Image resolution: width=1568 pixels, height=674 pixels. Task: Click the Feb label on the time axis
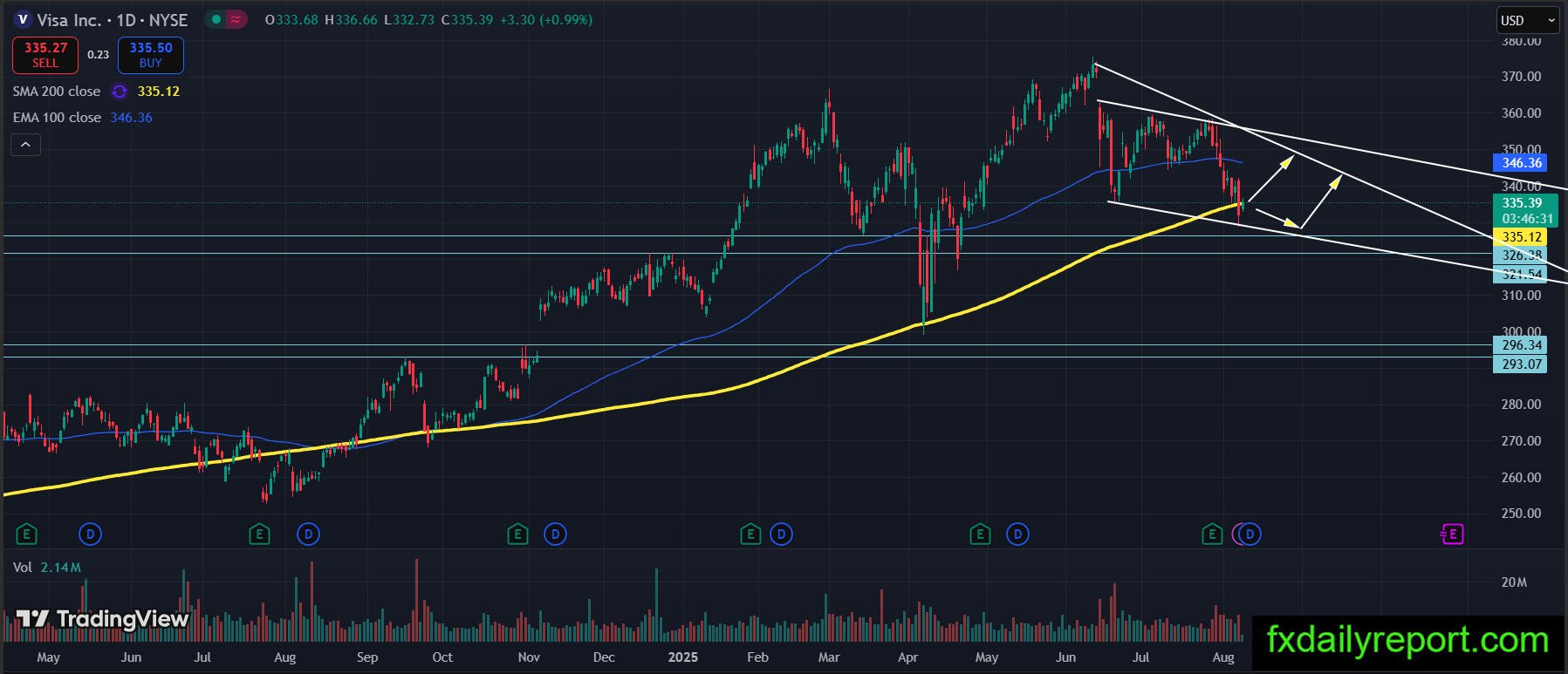(757, 657)
